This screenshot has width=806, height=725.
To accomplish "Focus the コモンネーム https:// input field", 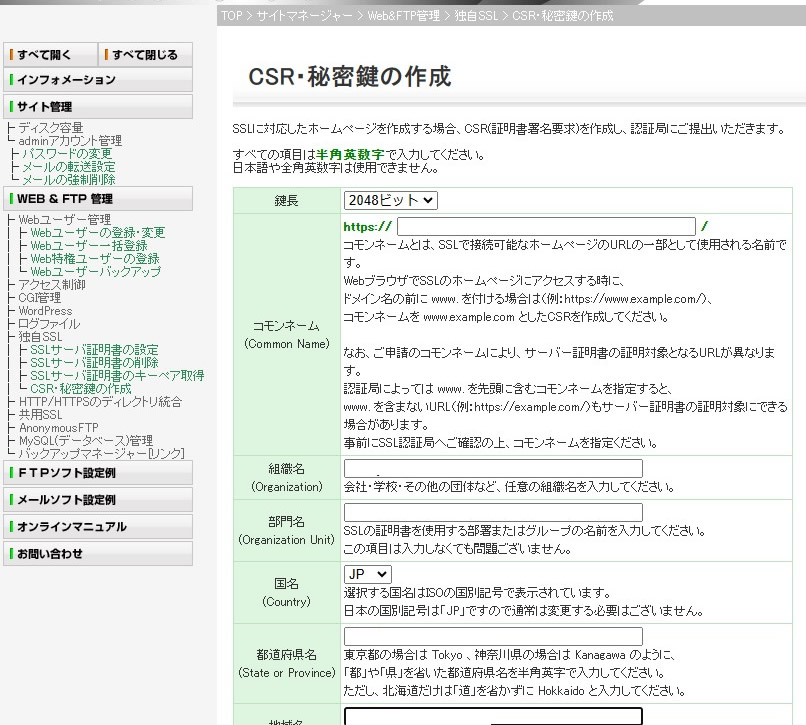I will coord(546,226).
